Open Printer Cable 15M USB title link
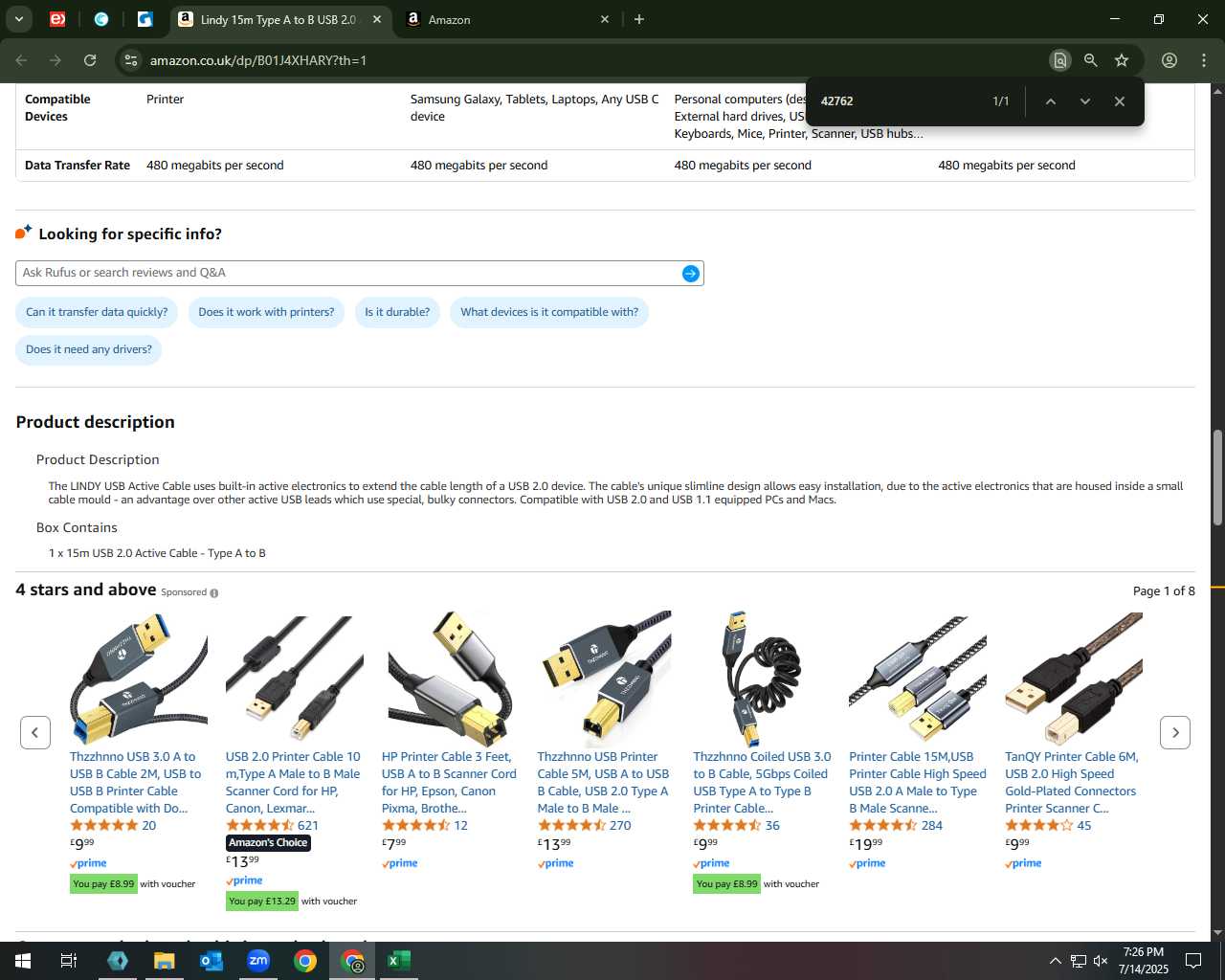Image resolution: width=1225 pixels, height=980 pixels. 917,783
